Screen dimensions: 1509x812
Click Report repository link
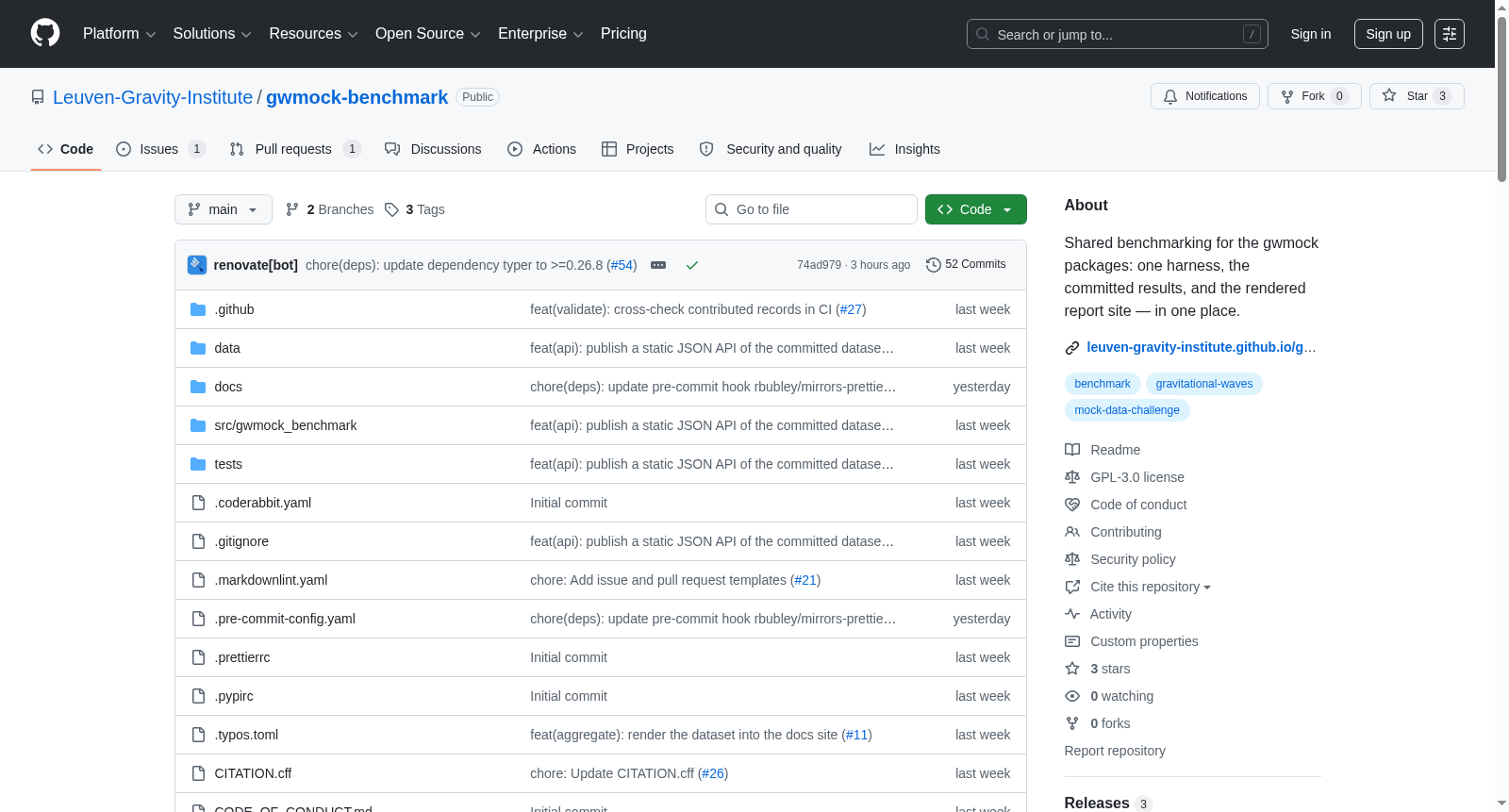(x=1115, y=751)
